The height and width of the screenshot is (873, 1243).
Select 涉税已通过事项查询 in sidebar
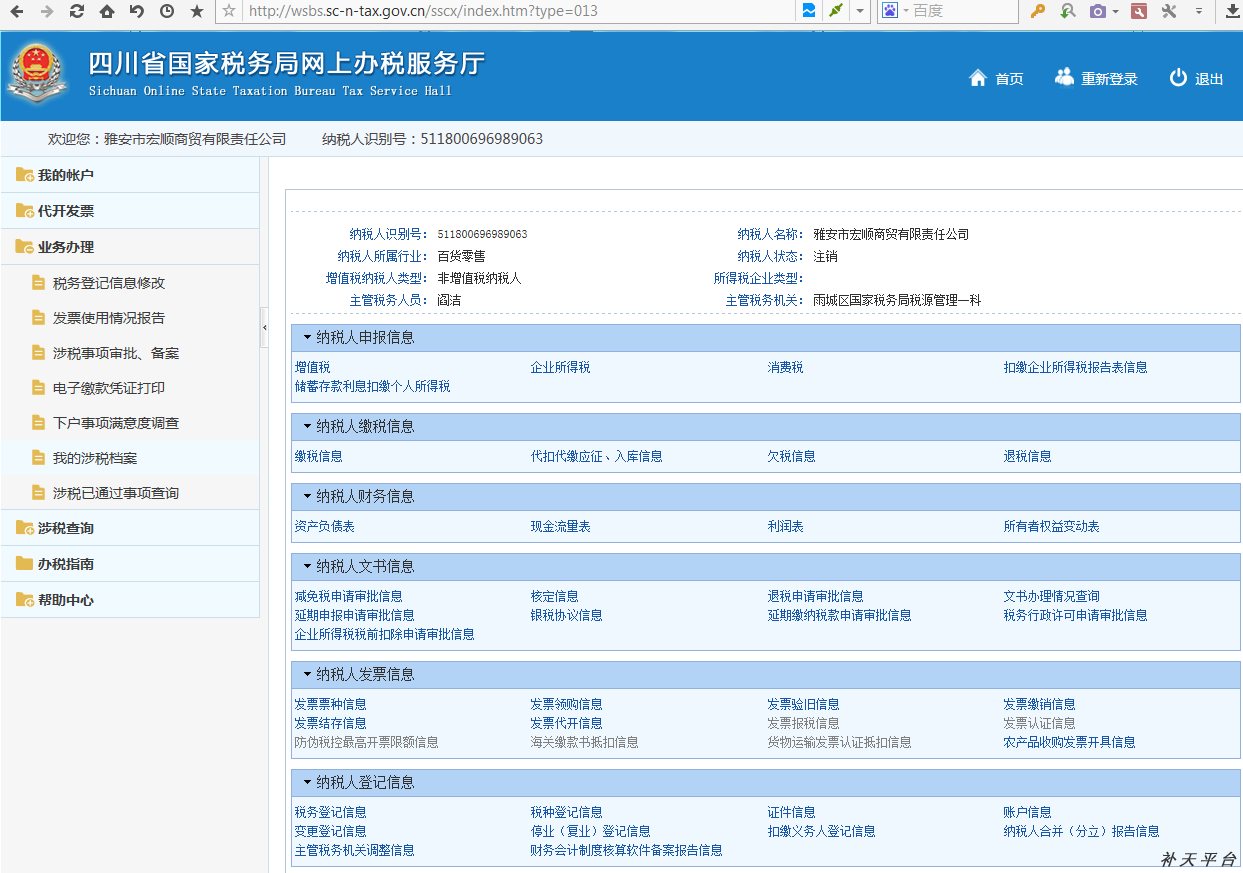point(116,493)
